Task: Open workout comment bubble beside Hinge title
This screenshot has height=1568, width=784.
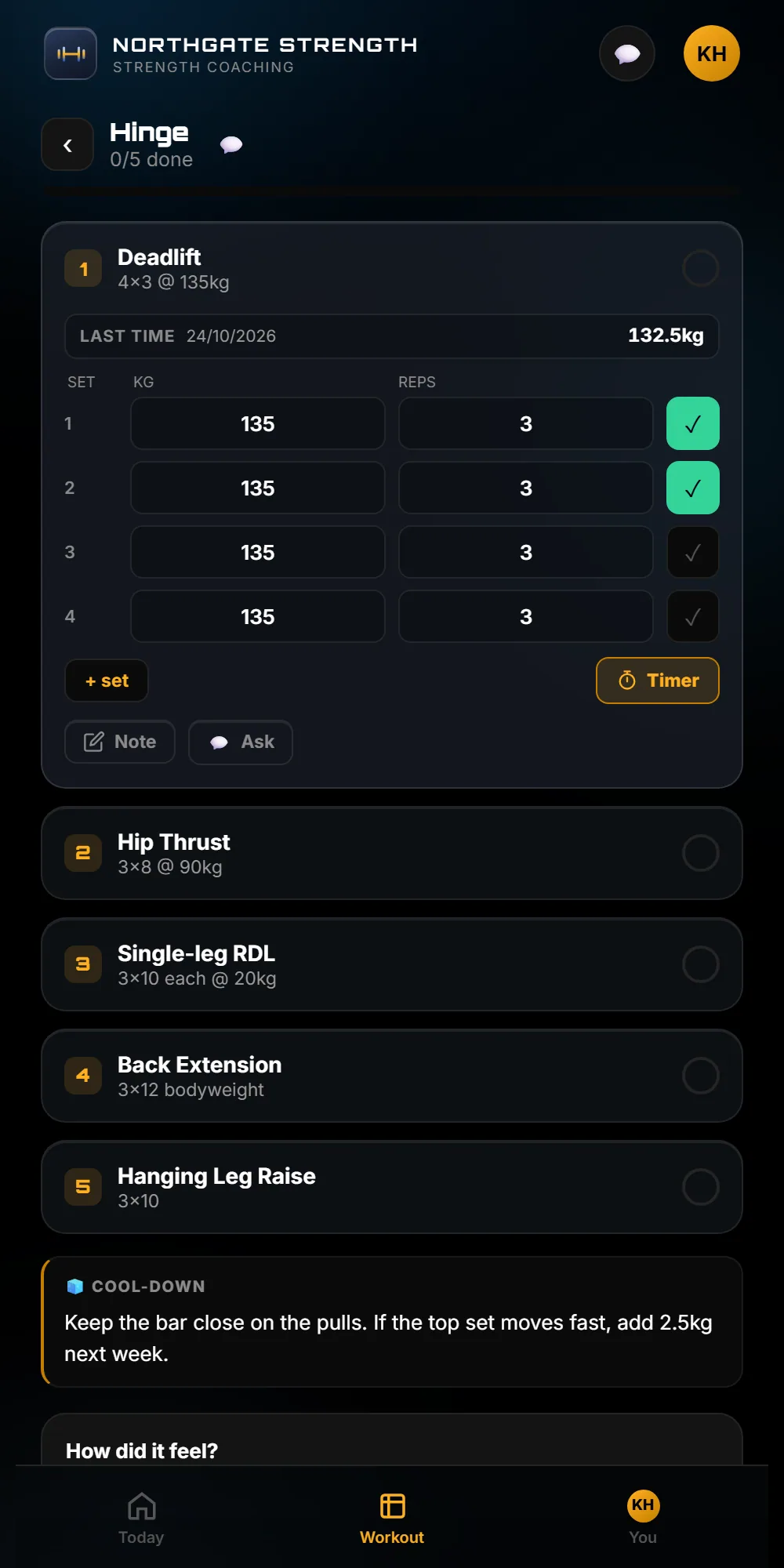Action: point(231,144)
